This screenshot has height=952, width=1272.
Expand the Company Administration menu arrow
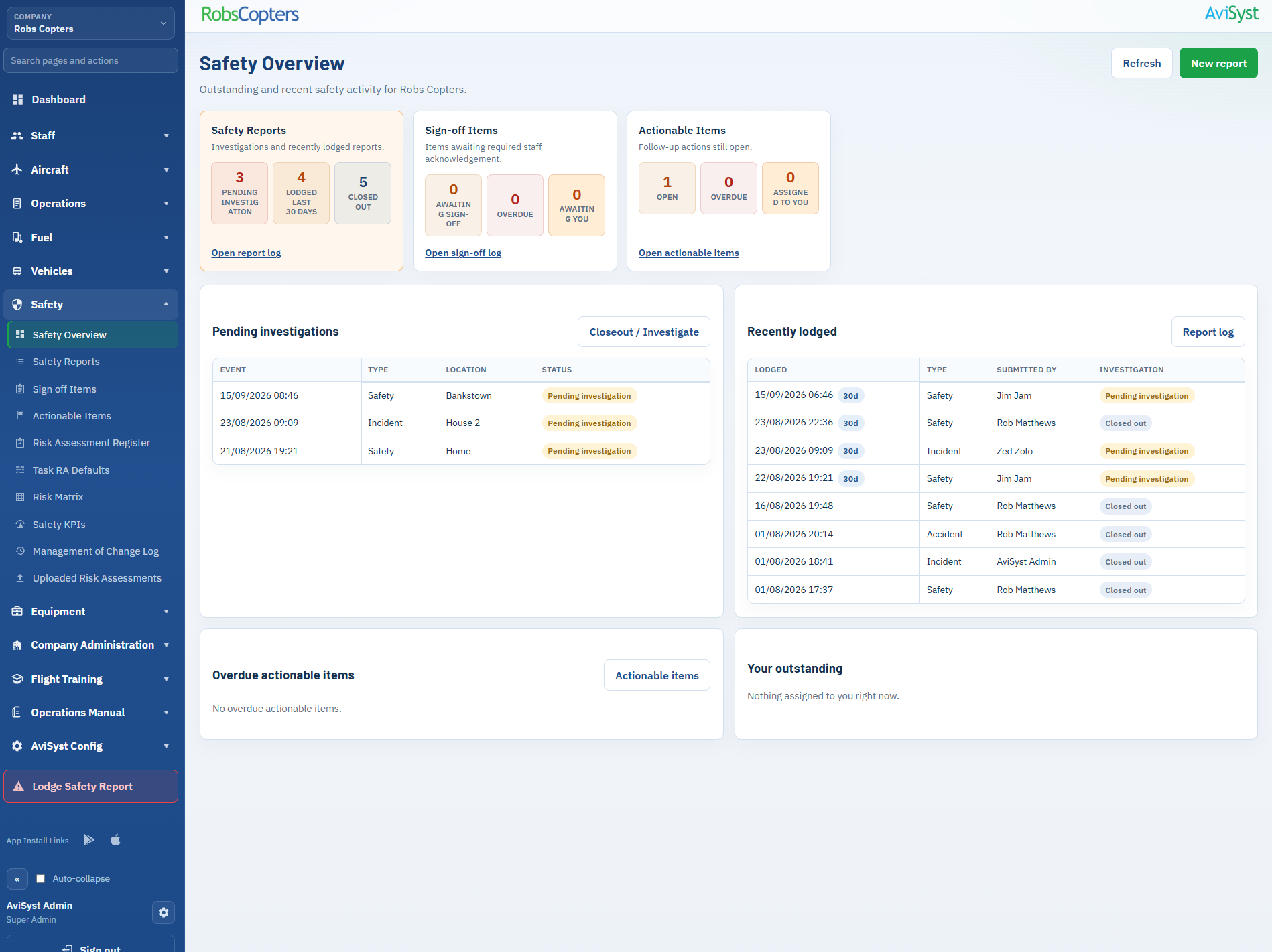(x=166, y=645)
